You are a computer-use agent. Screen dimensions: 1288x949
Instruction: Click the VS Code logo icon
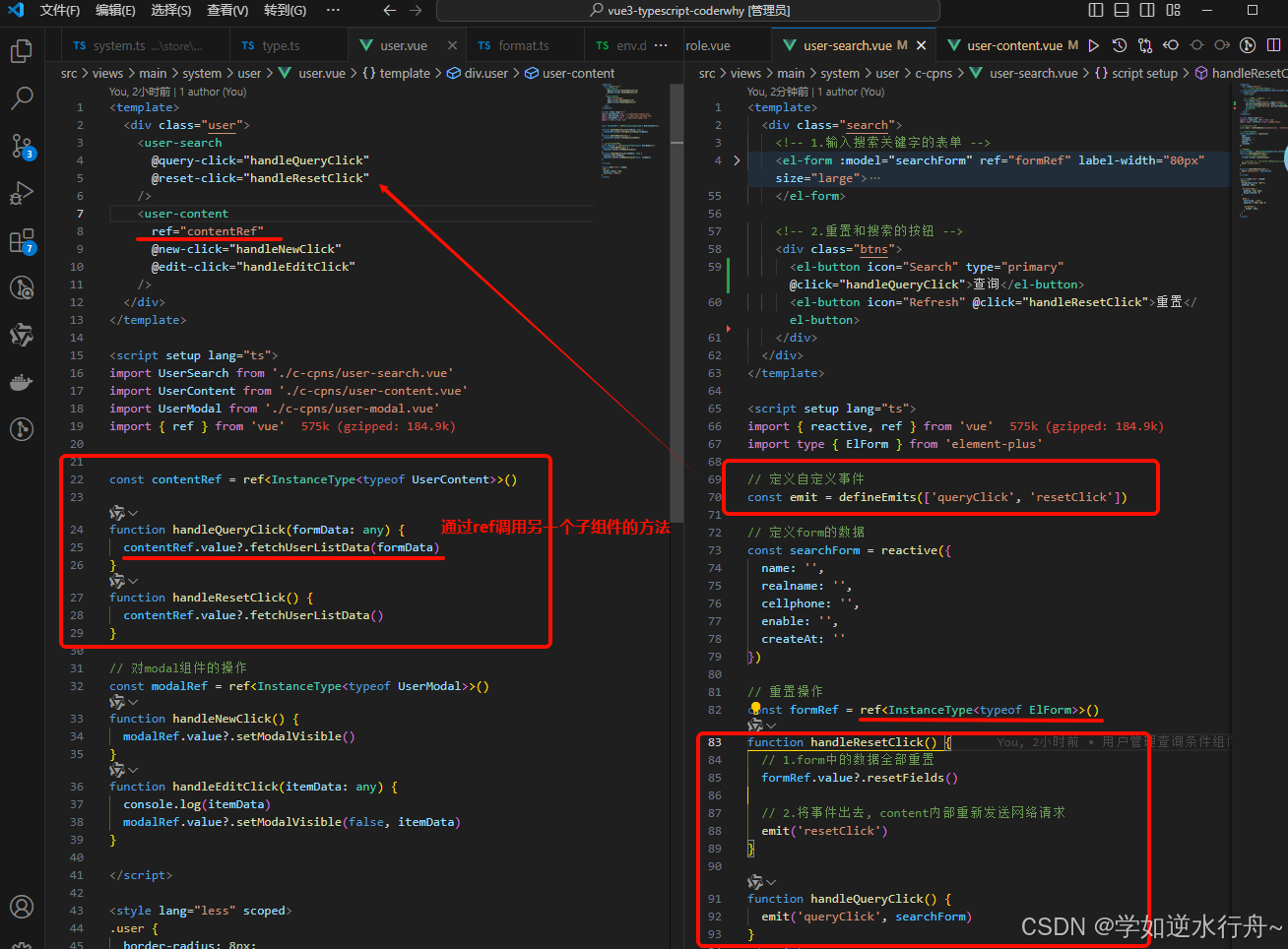pyautogui.click(x=16, y=10)
